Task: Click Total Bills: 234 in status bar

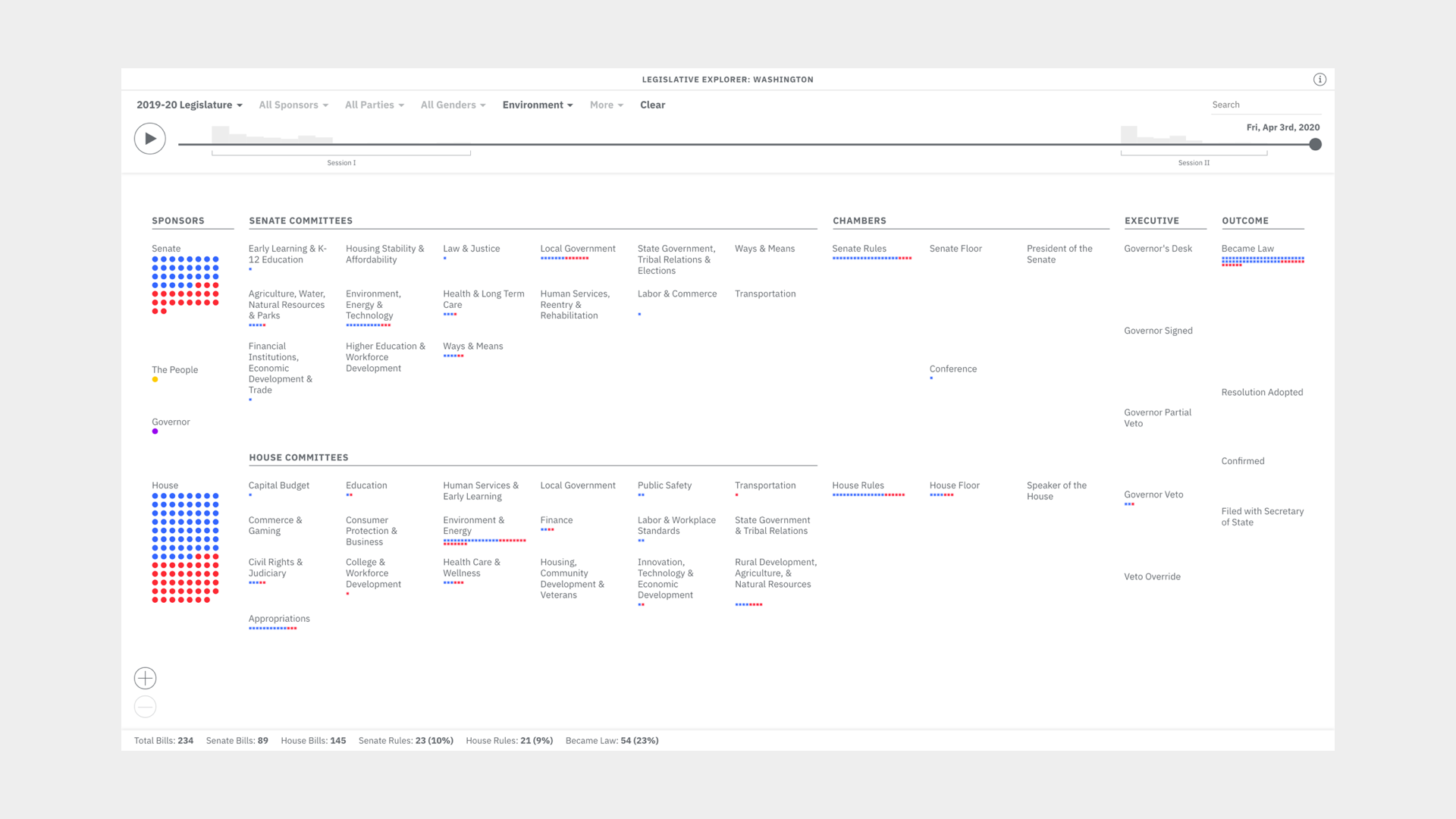Action: click(164, 741)
